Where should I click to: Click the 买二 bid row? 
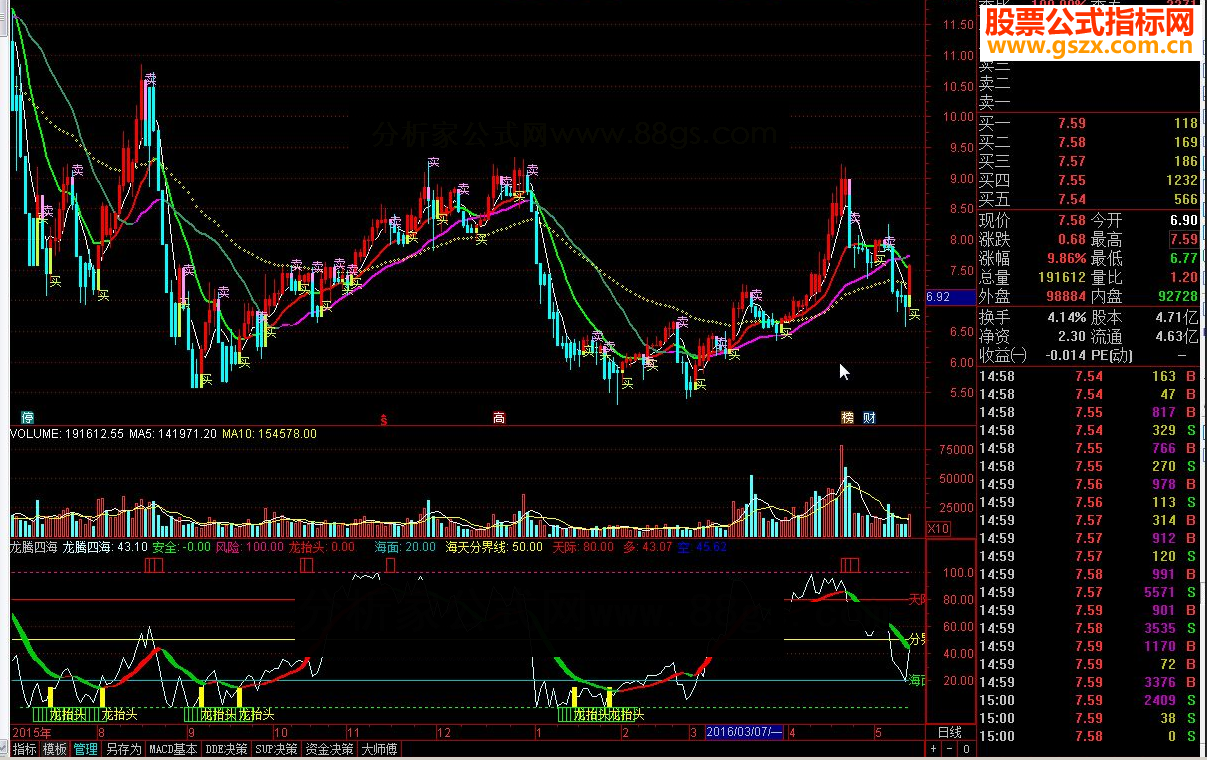[x=1089, y=142]
